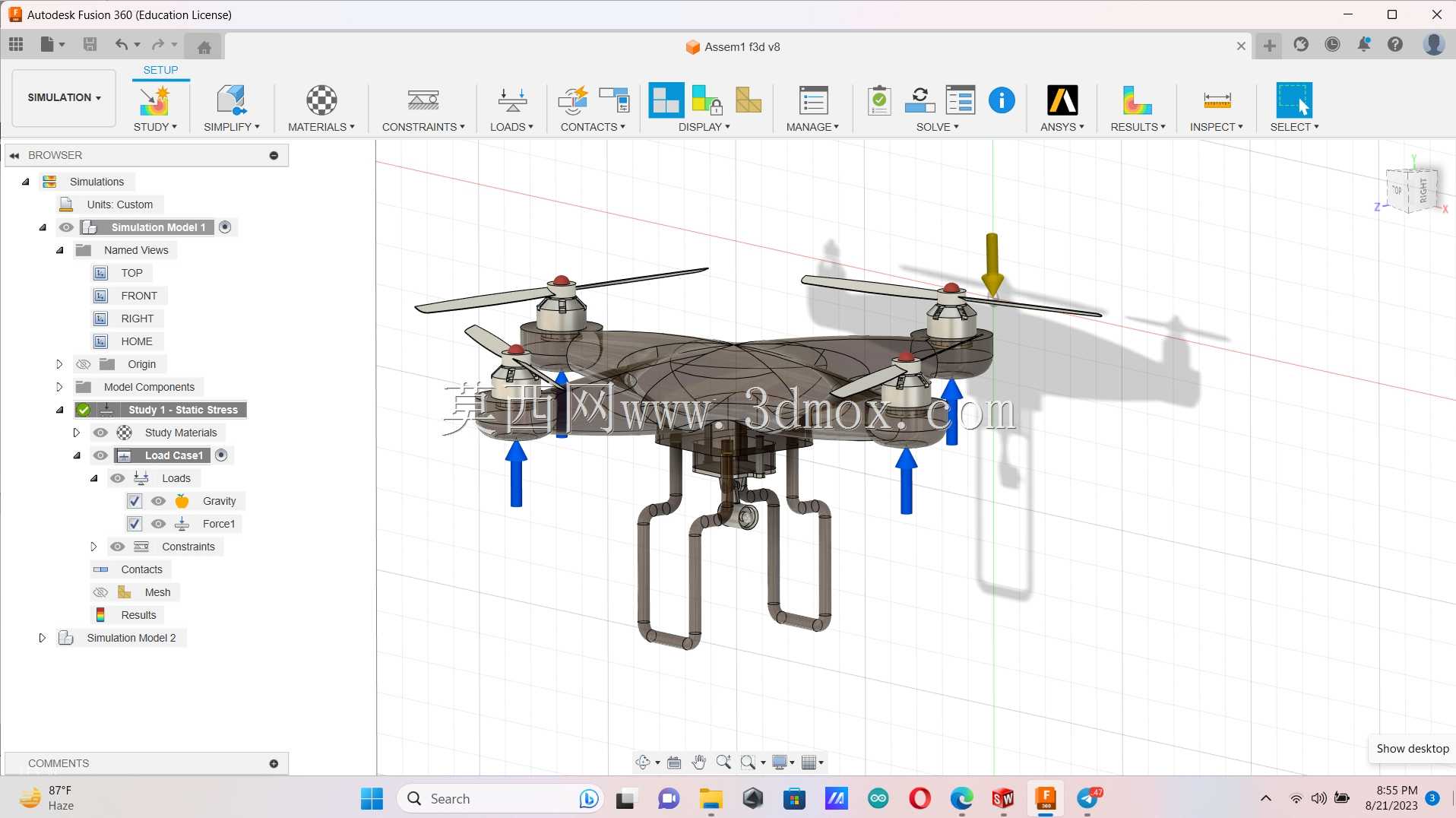Click the Structural Loads icon
The image size is (1456, 818).
coord(512,100)
